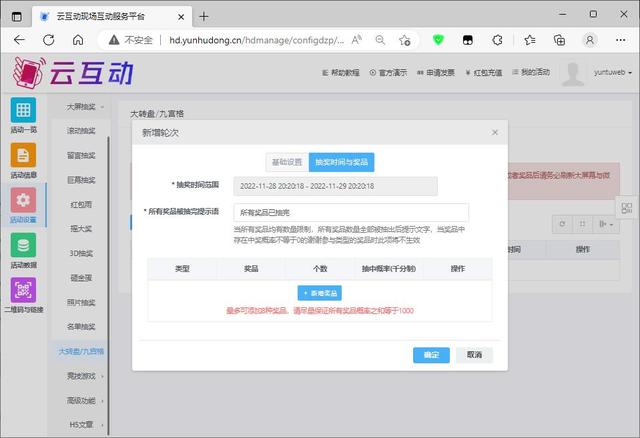Select 大转盘/九宫格 in the side menu
The image size is (640, 438).
click(81, 351)
